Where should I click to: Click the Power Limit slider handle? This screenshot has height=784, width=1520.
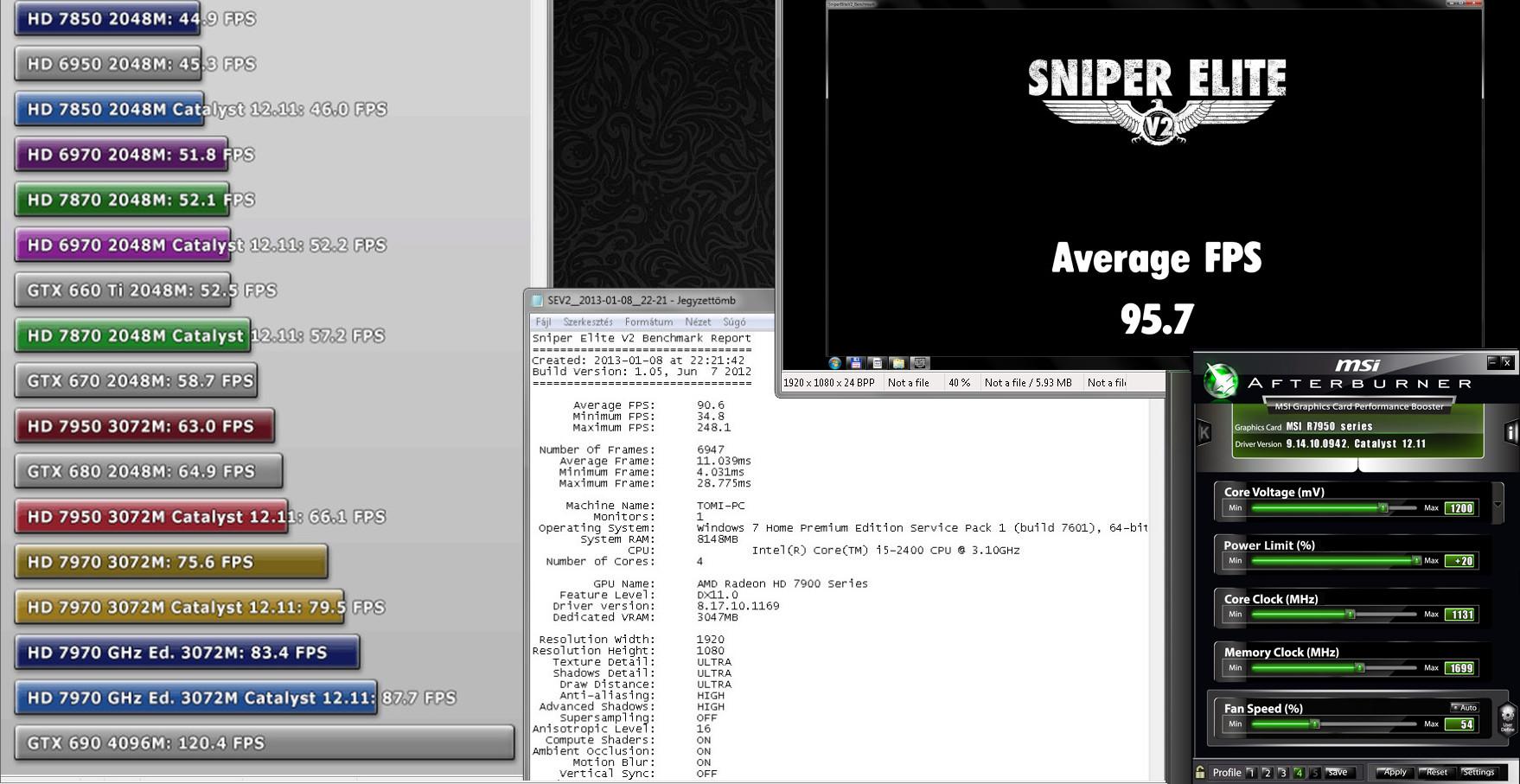1416,561
